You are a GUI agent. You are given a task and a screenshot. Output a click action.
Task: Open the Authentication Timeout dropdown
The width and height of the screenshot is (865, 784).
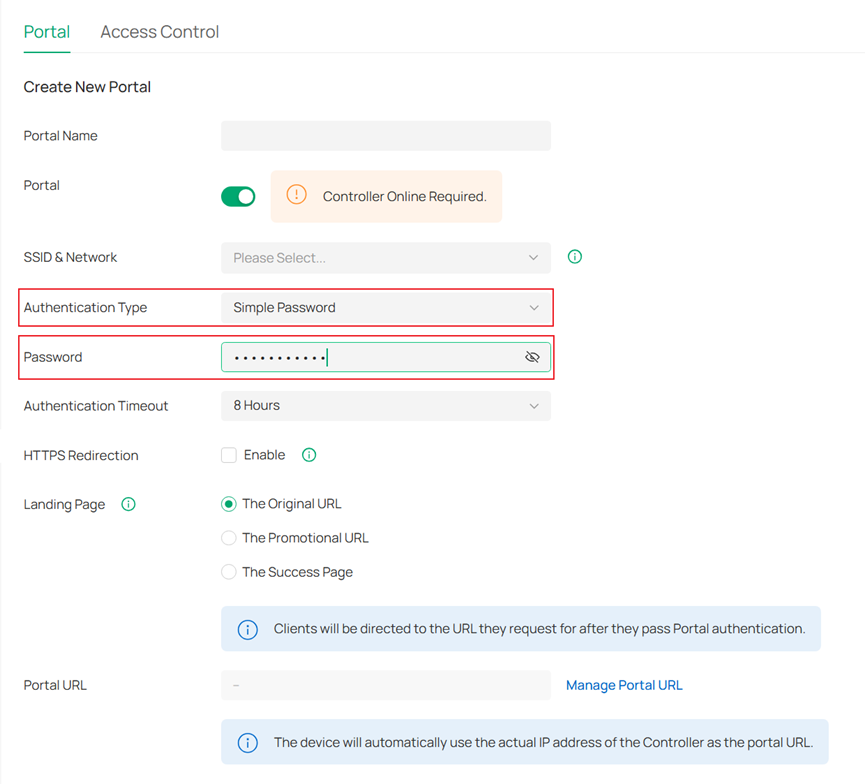pos(385,405)
